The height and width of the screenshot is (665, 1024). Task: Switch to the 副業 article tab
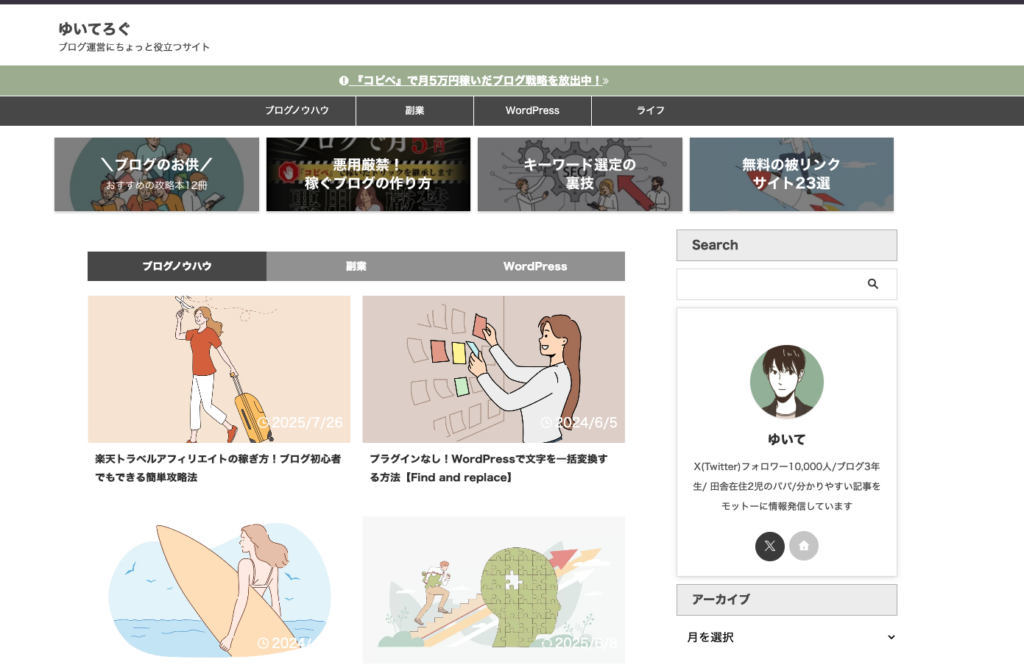tap(356, 267)
